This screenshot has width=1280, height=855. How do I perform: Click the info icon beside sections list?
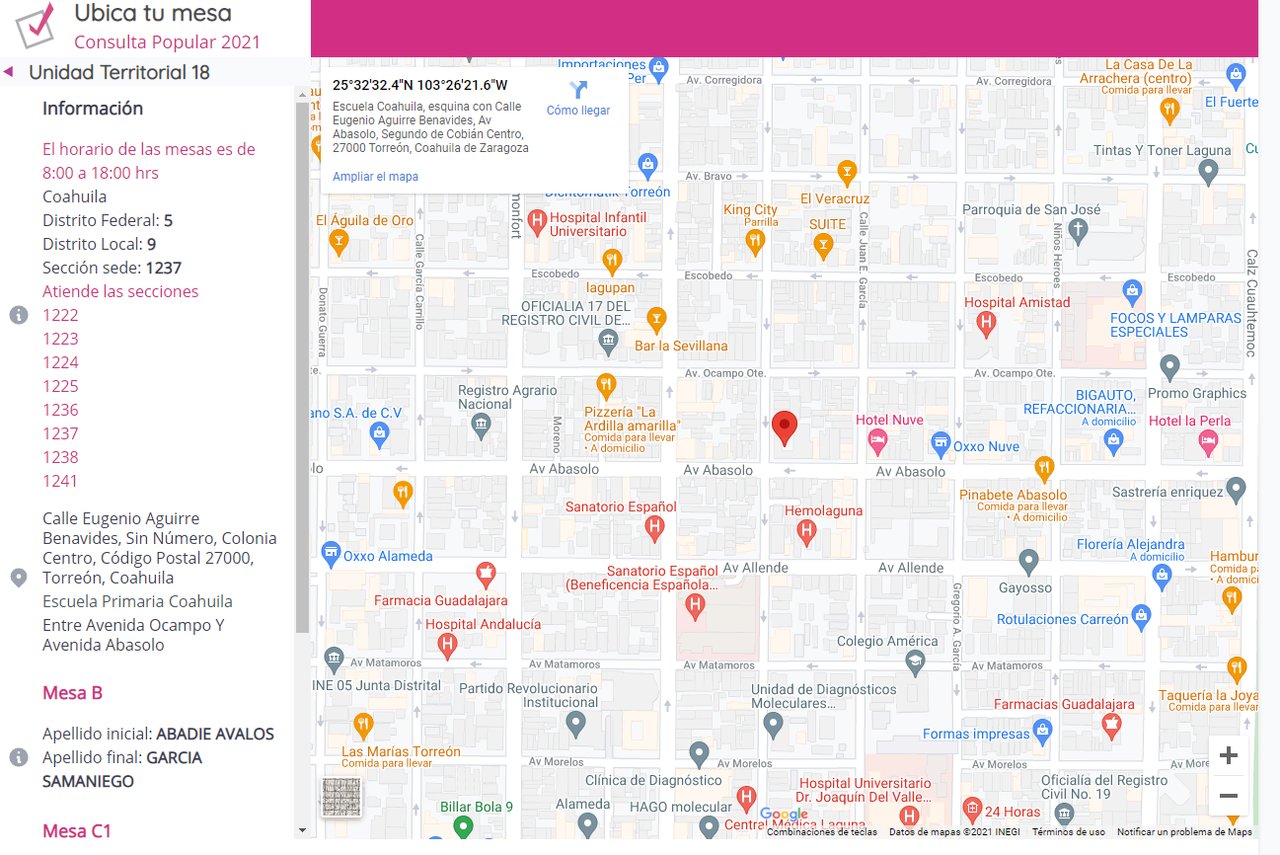pos(18,315)
